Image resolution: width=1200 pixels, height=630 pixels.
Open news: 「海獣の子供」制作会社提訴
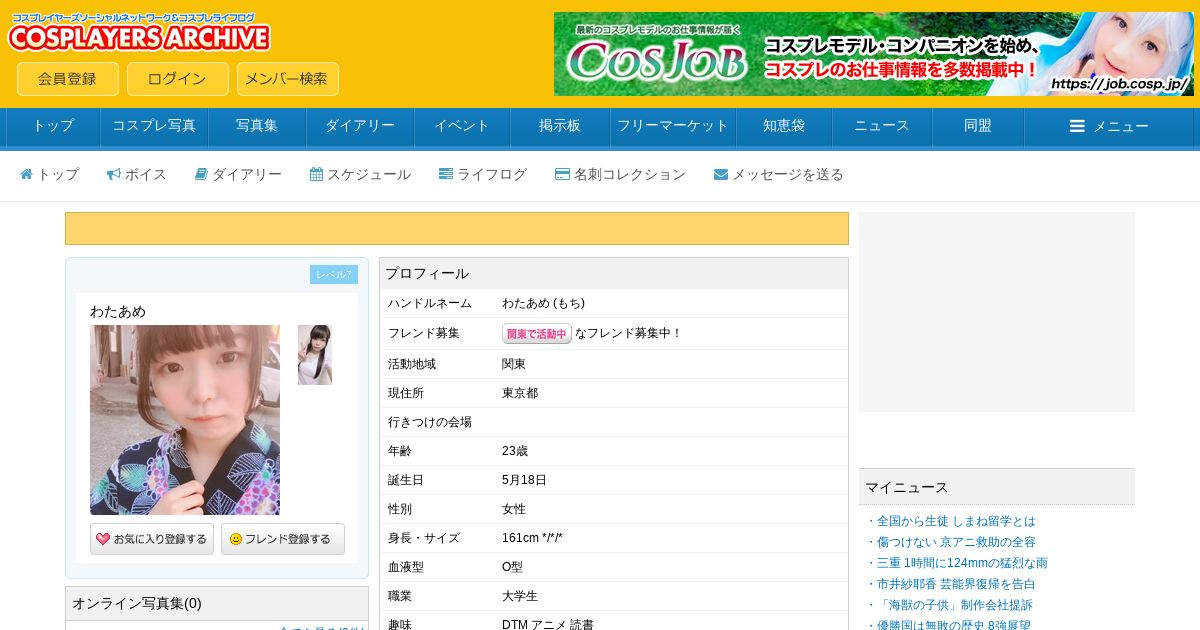954,605
